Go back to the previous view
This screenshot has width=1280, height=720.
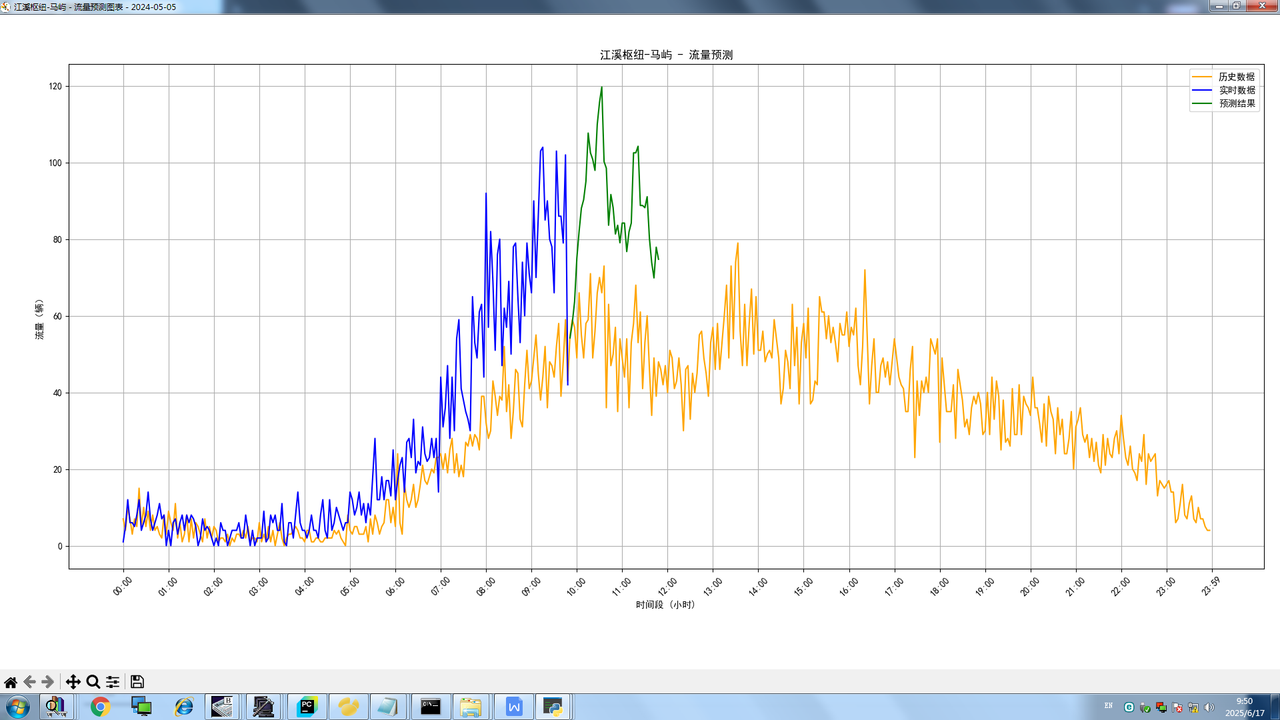click(30, 682)
